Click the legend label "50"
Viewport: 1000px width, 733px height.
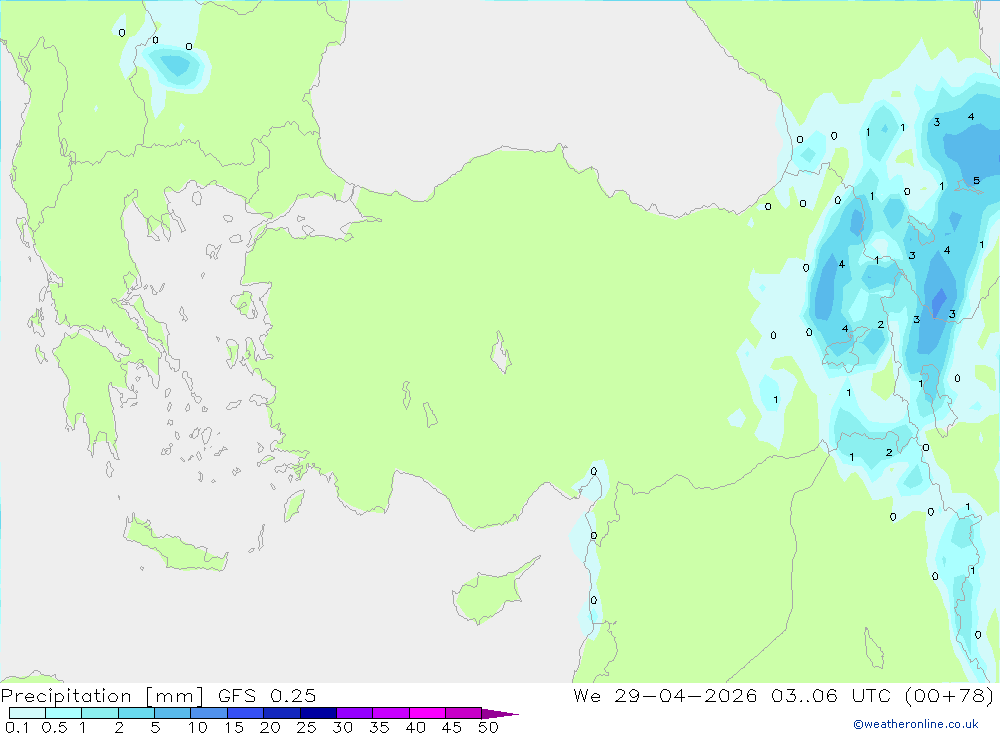pos(488,727)
